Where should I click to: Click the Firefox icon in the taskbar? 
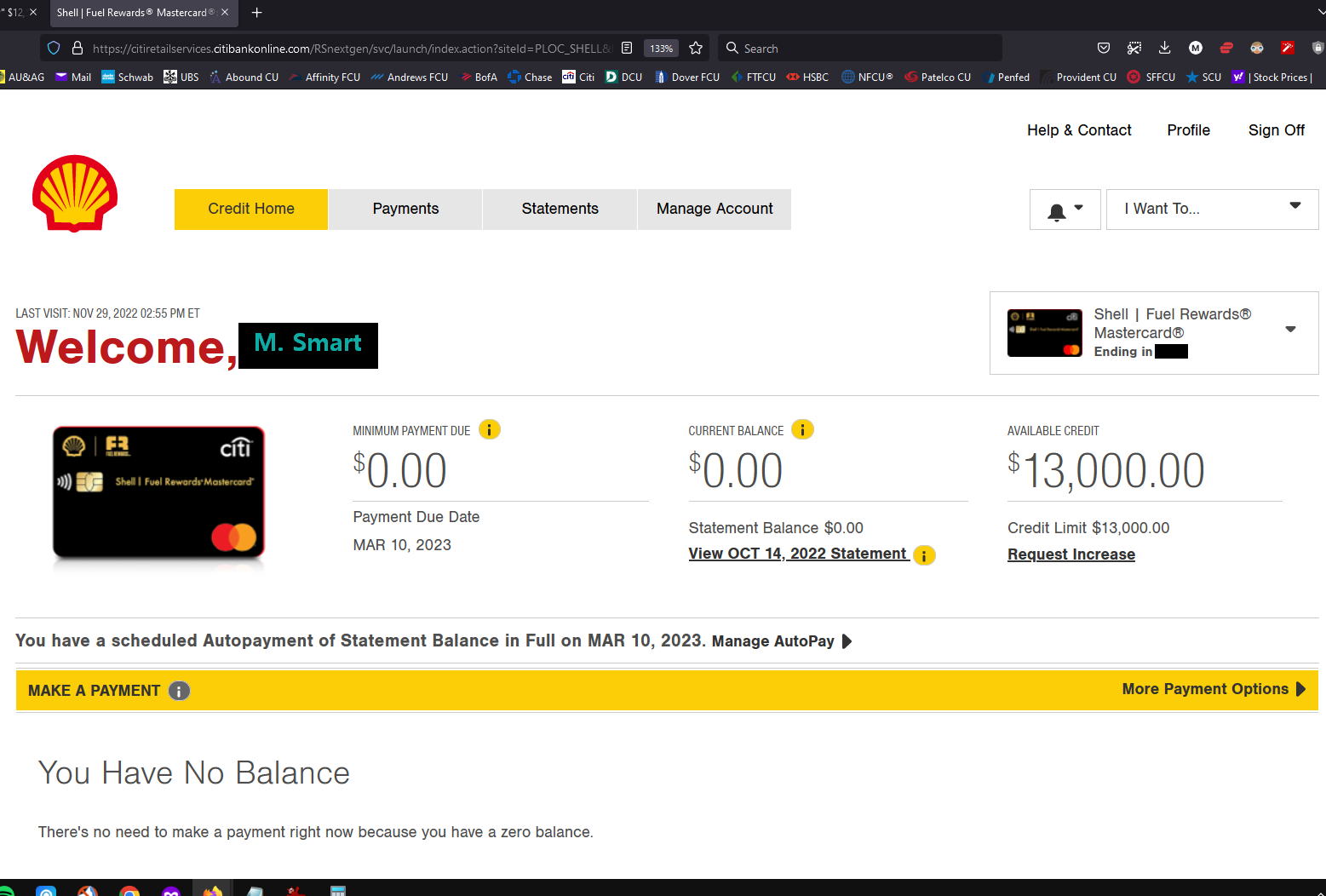[212, 890]
